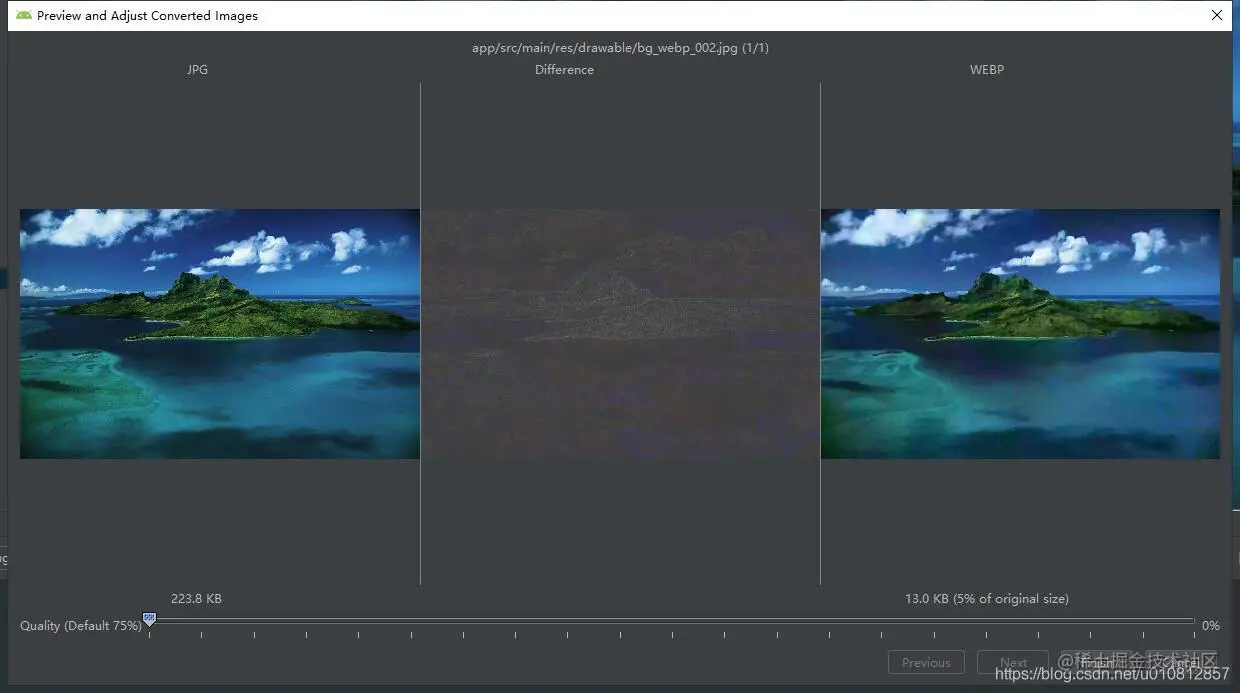Image resolution: width=1240 pixels, height=693 pixels.
Task: Click the "Quality (Default 75%)" label
Action: [x=81, y=626]
